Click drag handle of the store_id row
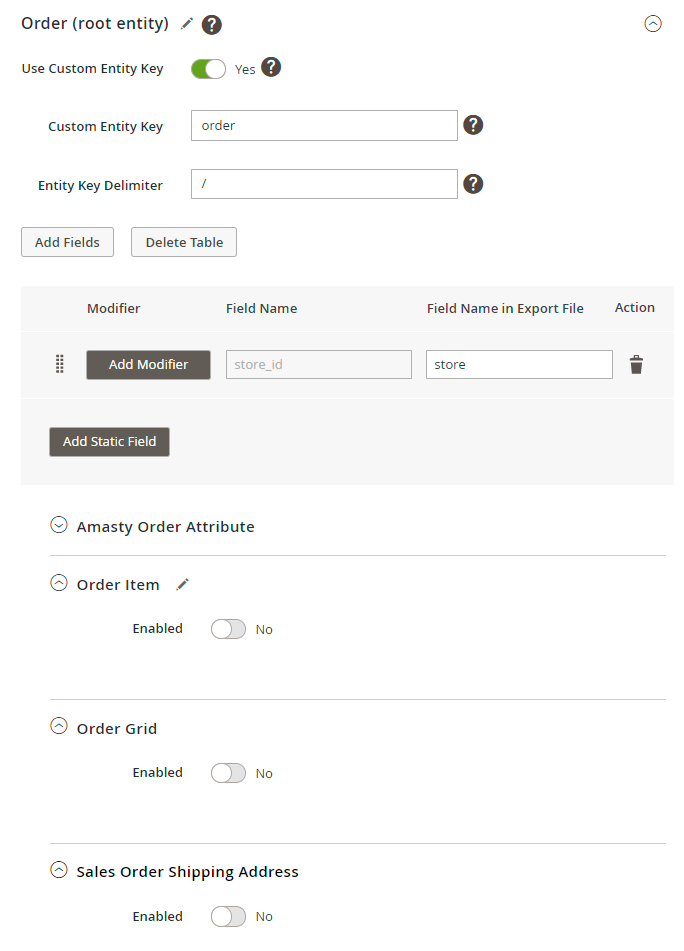The image size is (684, 951). pos(59,365)
